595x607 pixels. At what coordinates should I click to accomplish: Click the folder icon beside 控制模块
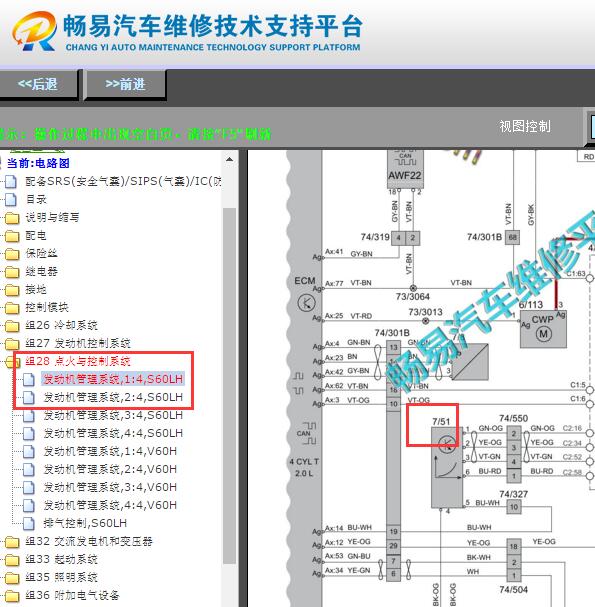(12, 308)
